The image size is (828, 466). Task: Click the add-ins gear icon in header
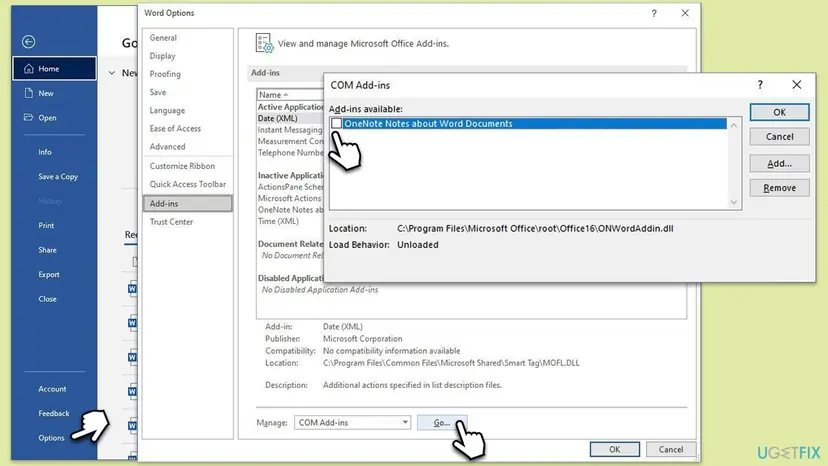point(265,43)
